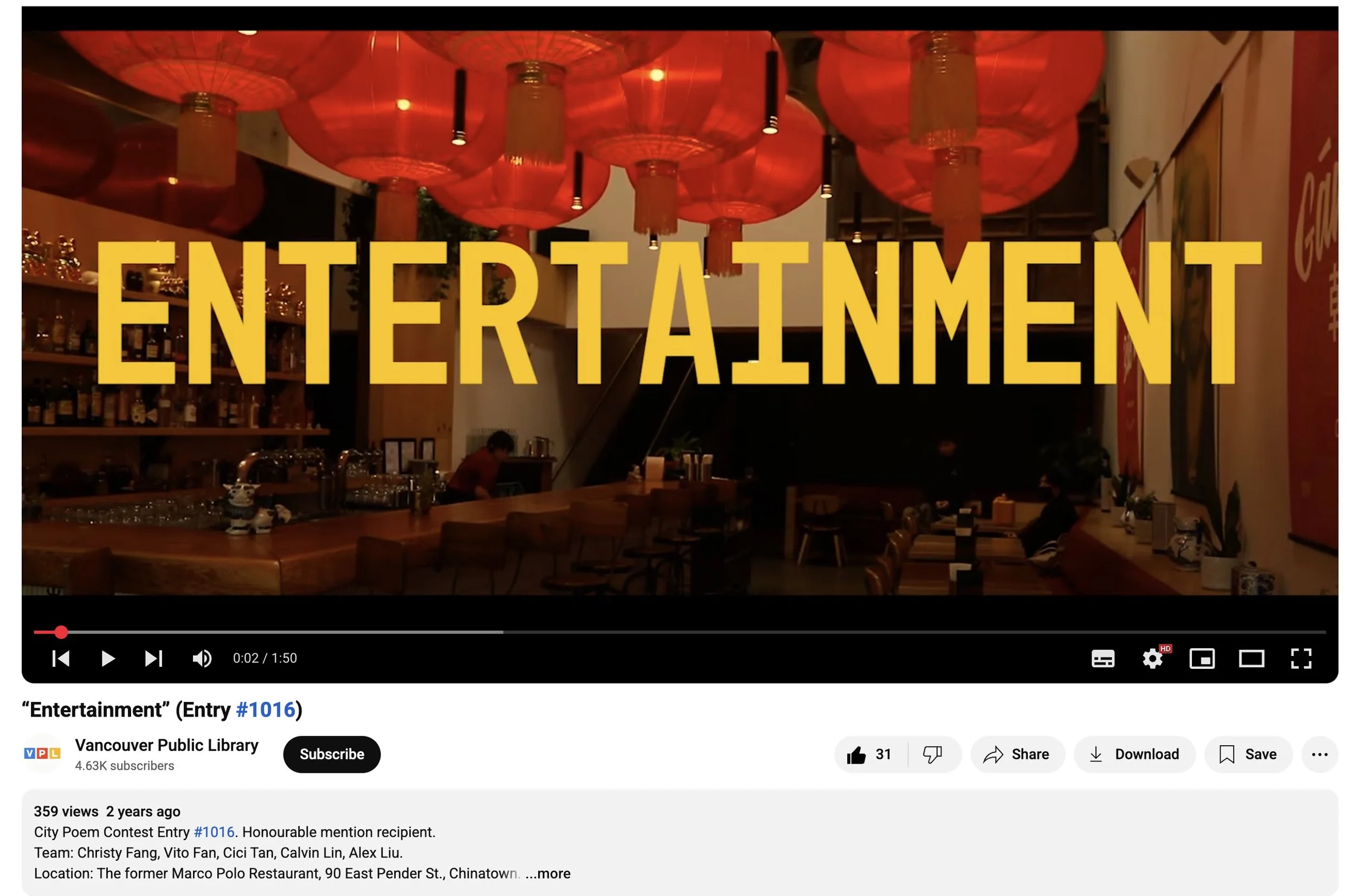
Task: Skip to the next video
Action: 153,658
